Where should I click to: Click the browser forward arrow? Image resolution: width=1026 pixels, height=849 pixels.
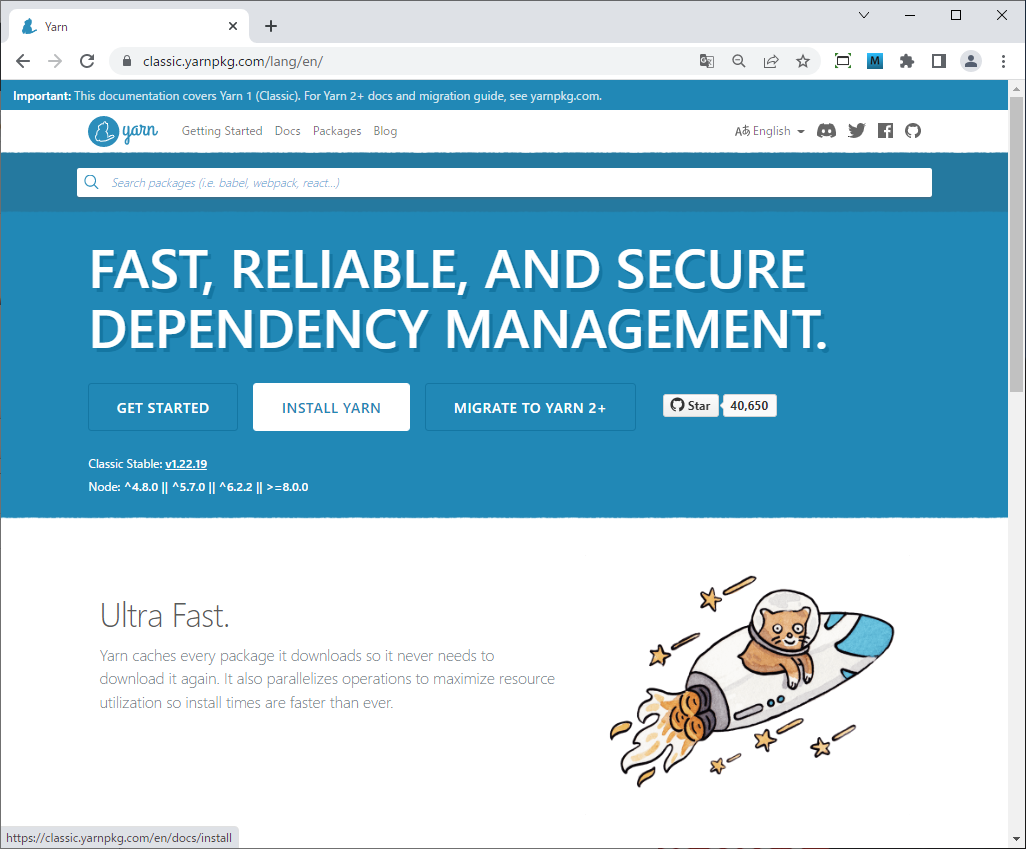tap(55, 62)
